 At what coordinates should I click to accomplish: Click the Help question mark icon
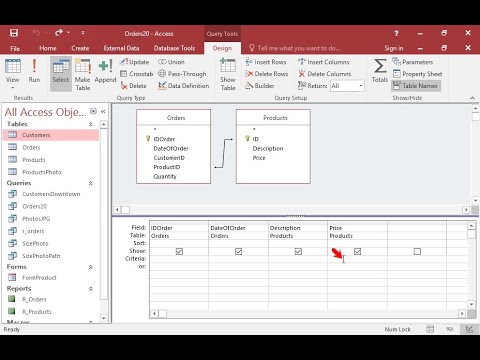(x=396, y=33)
